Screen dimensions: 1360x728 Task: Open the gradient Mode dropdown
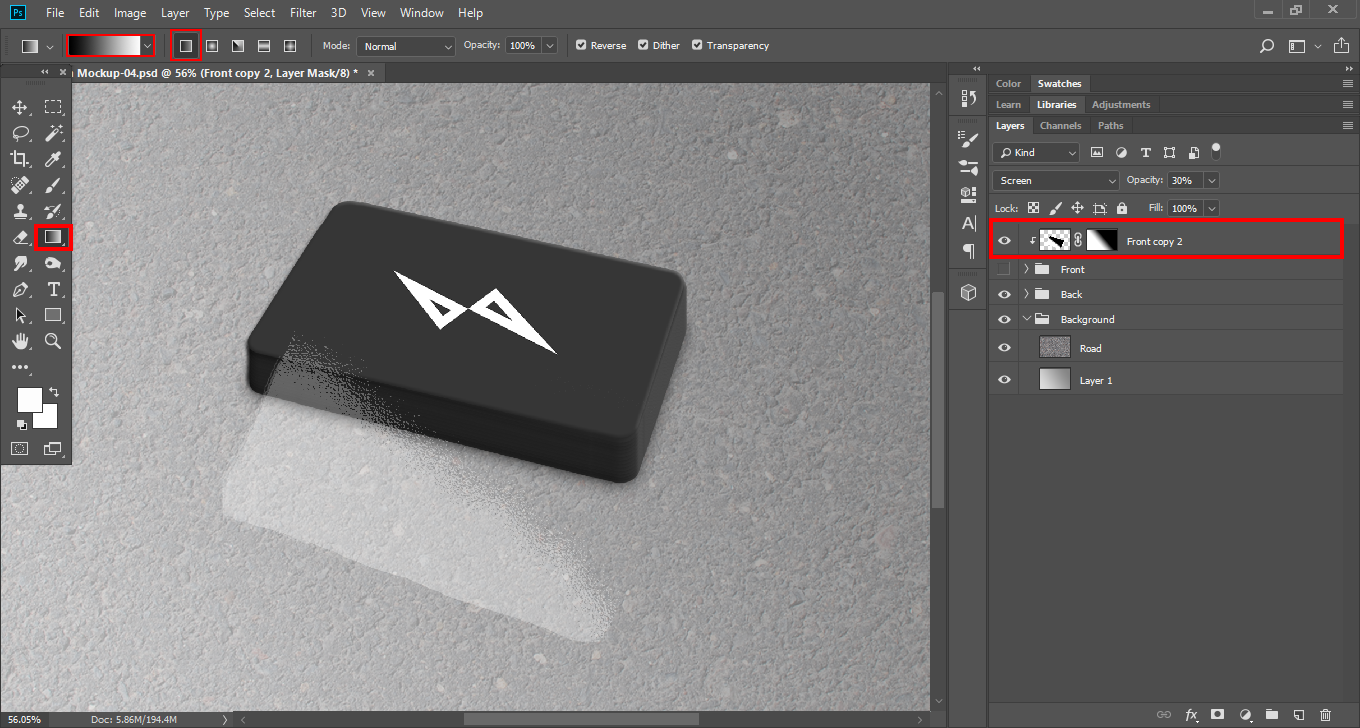coord(406,46)
